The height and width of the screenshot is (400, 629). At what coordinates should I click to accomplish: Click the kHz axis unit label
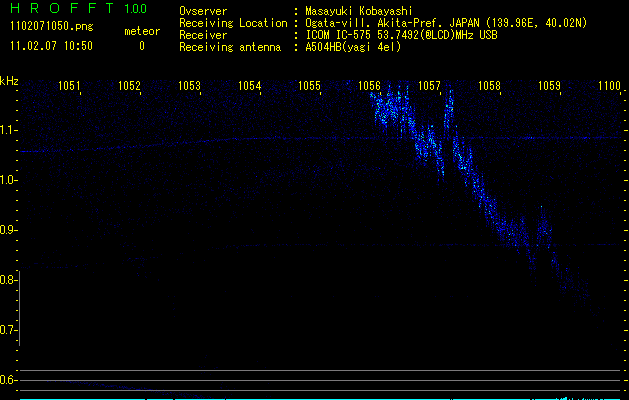pos(9,81)
